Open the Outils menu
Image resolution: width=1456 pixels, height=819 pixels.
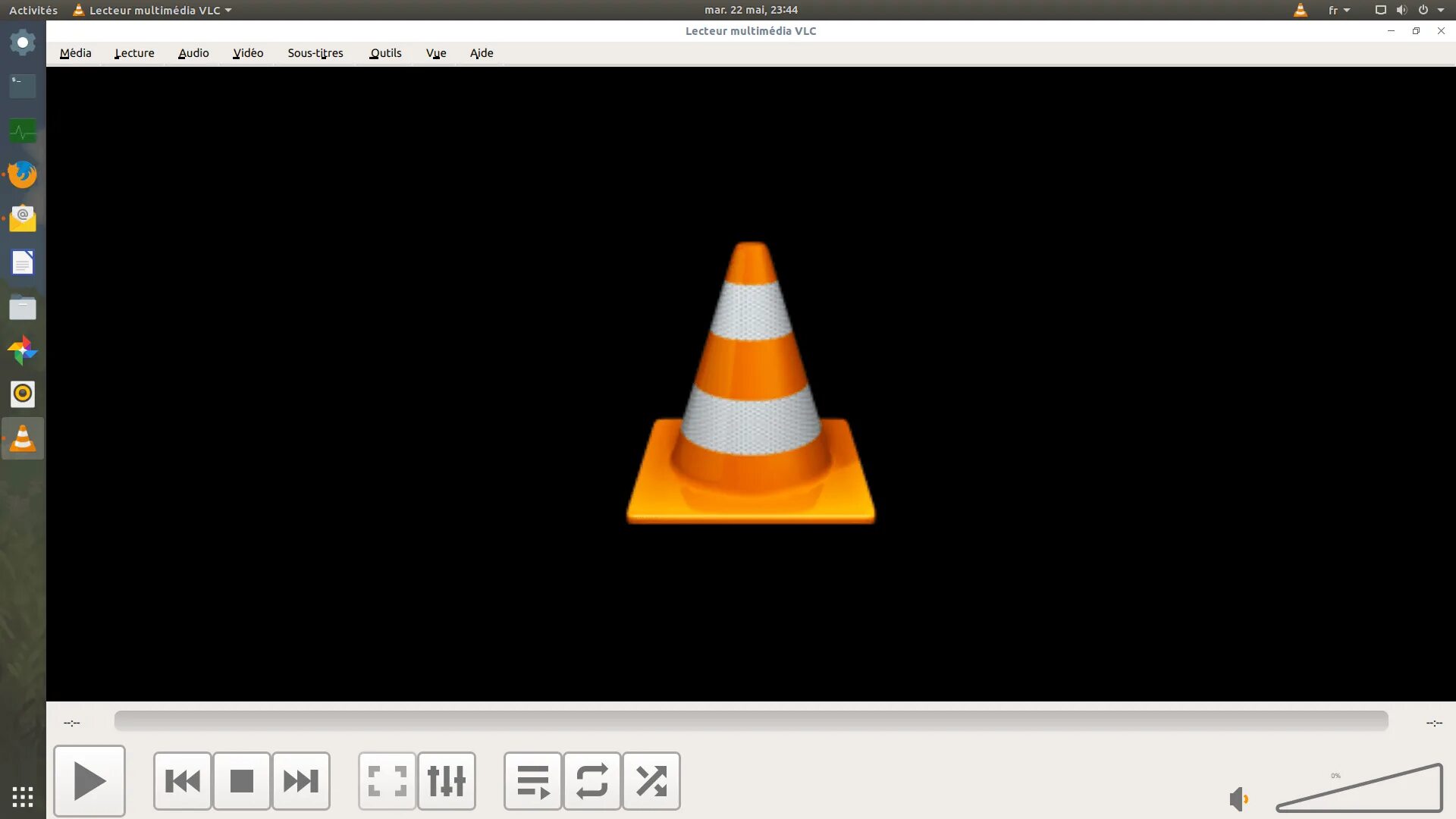pyautogui.click(x=386, y=53)
